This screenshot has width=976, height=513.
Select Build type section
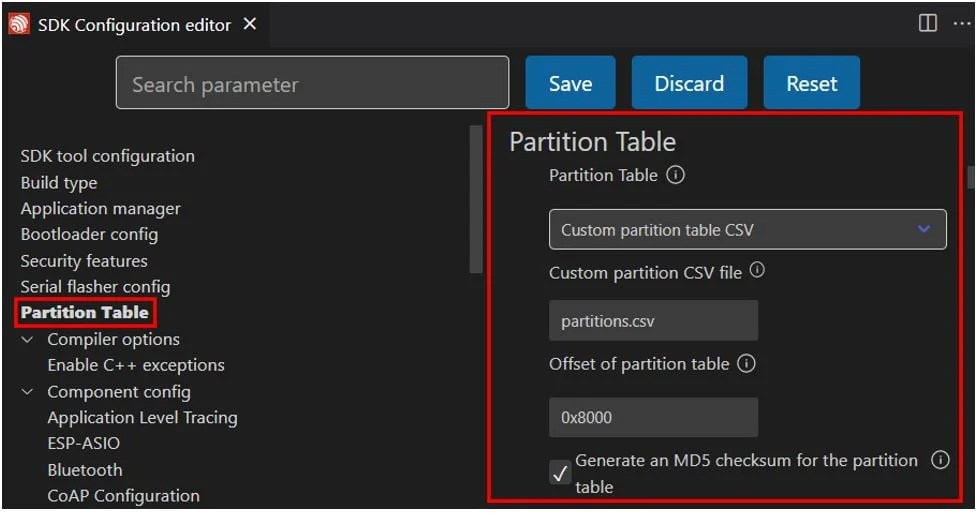(59, 182)
